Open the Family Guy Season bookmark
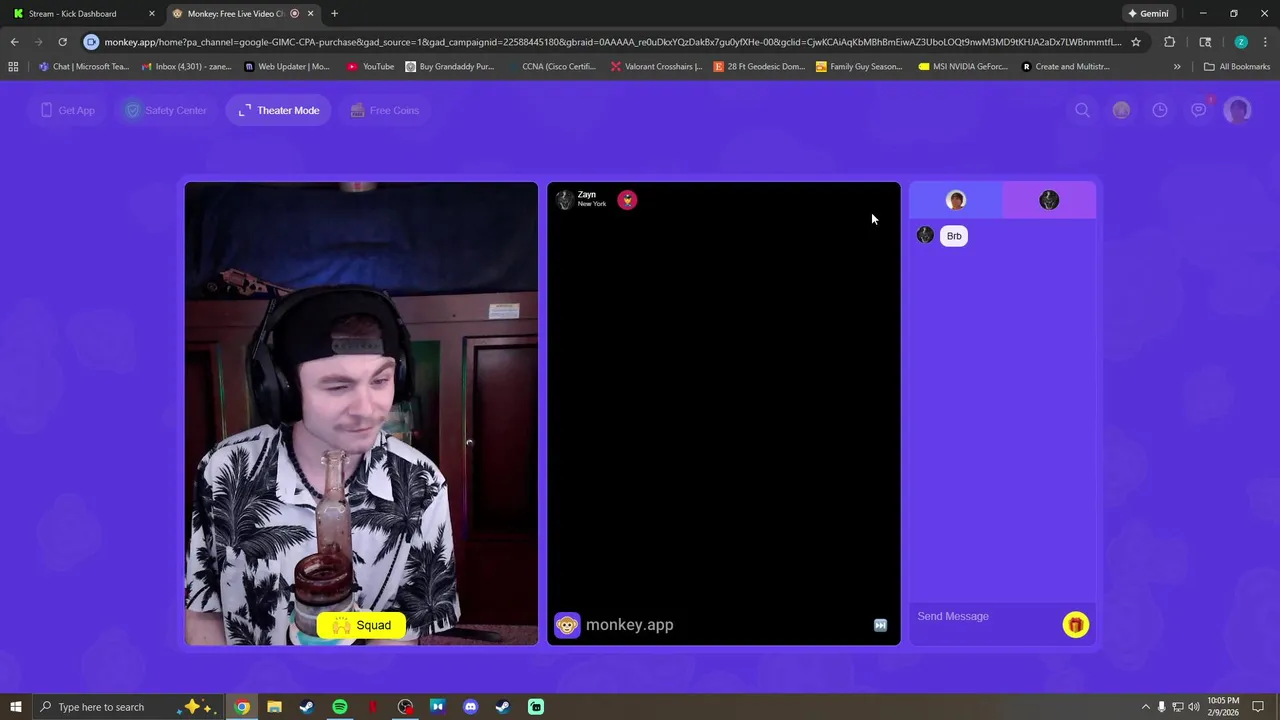The width and height of the screenshot is (1280, 720). pyautogui.click(x=859, y=67)
